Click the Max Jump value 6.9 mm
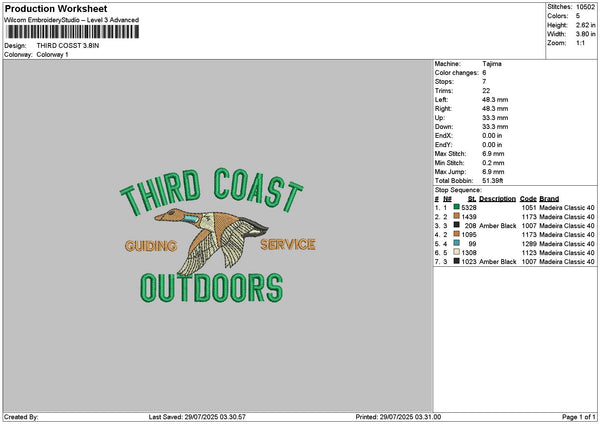This screenshot has width=600, height=424. tap(493, 172)
